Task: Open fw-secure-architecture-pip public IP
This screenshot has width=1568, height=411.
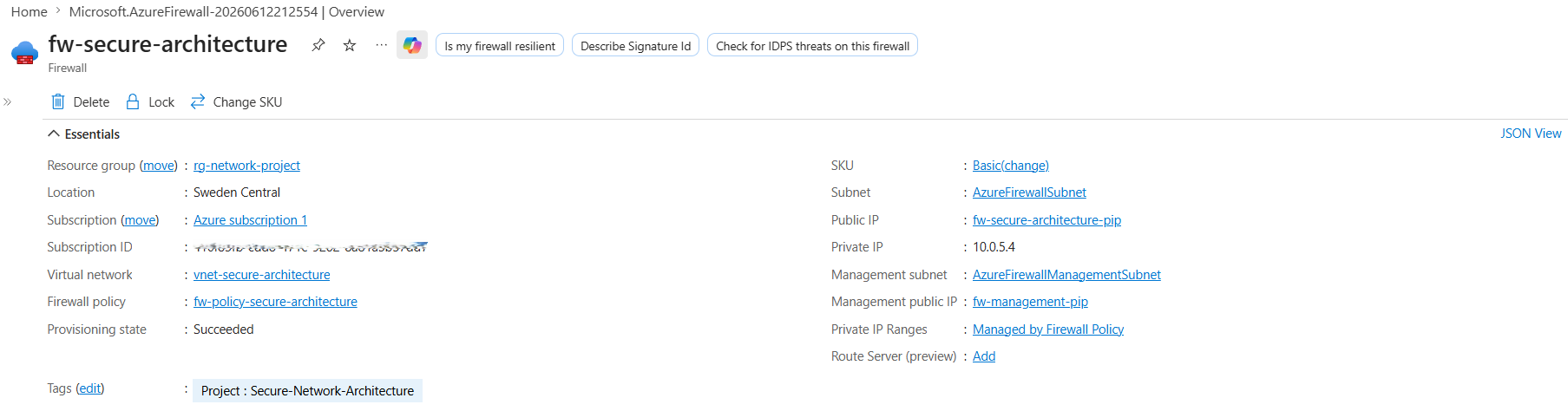Action: 1046,220
